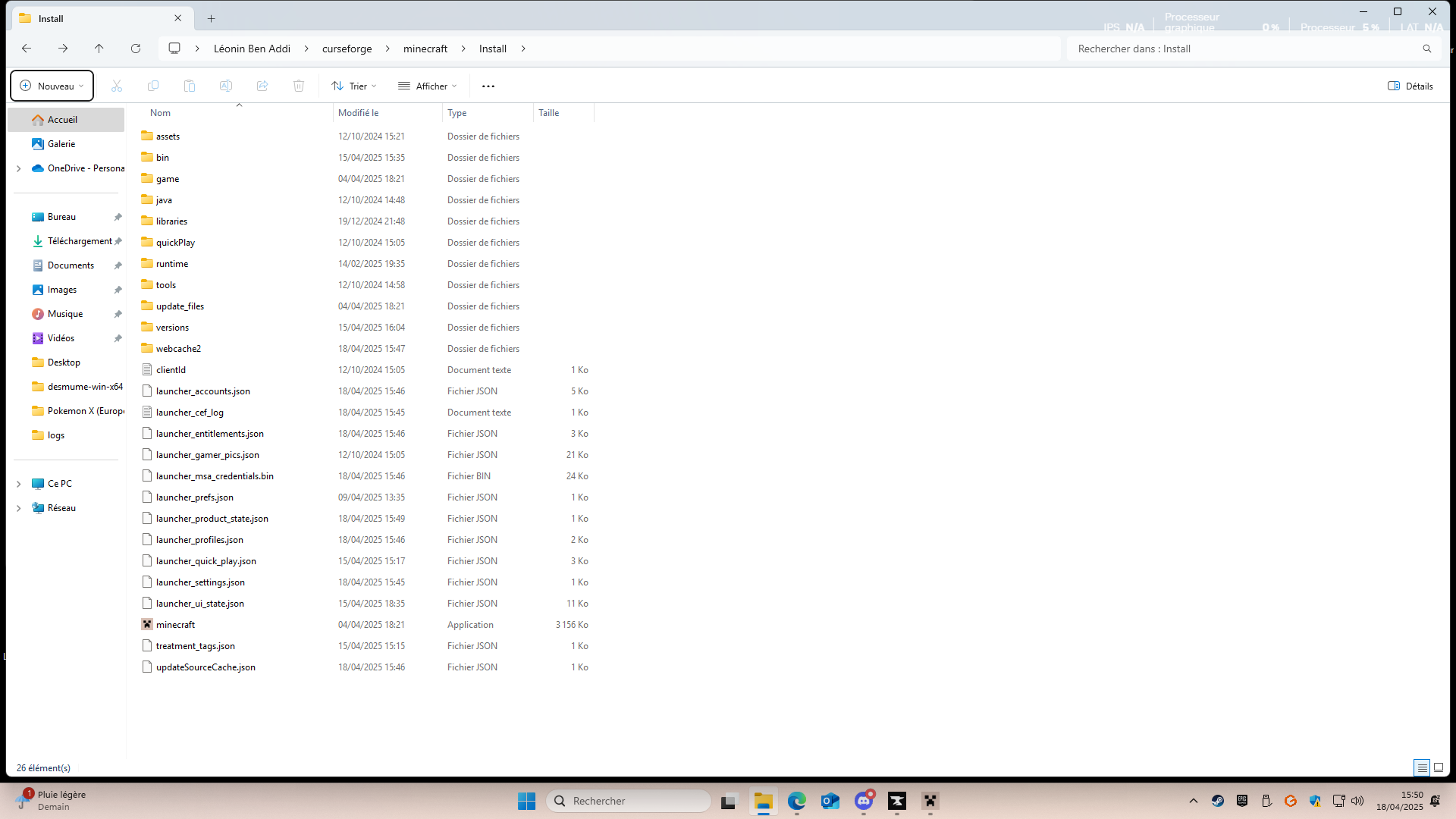Click the Delete trash icon

tap(299, 86)
